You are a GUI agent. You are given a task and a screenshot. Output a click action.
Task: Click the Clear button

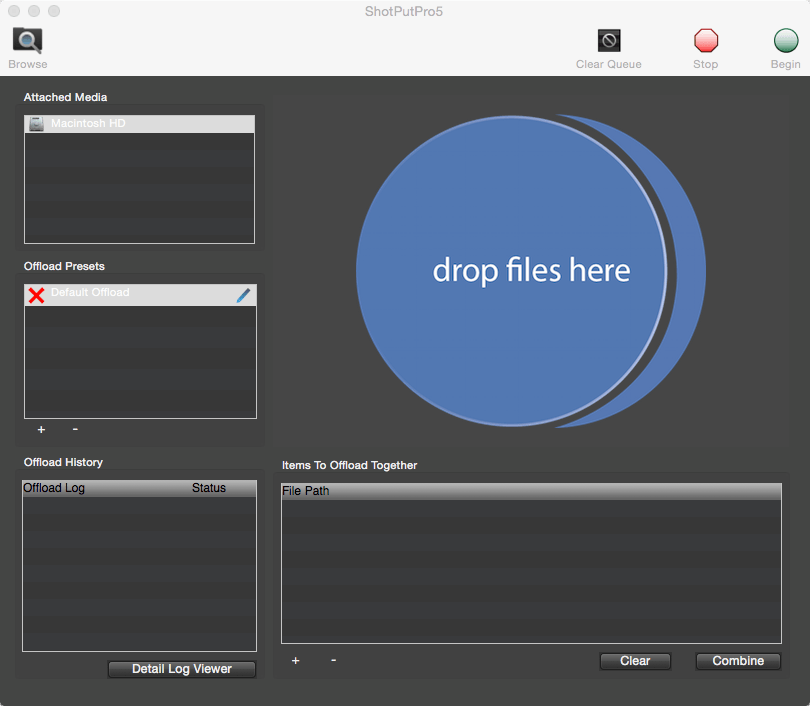(x=635, y=661)
